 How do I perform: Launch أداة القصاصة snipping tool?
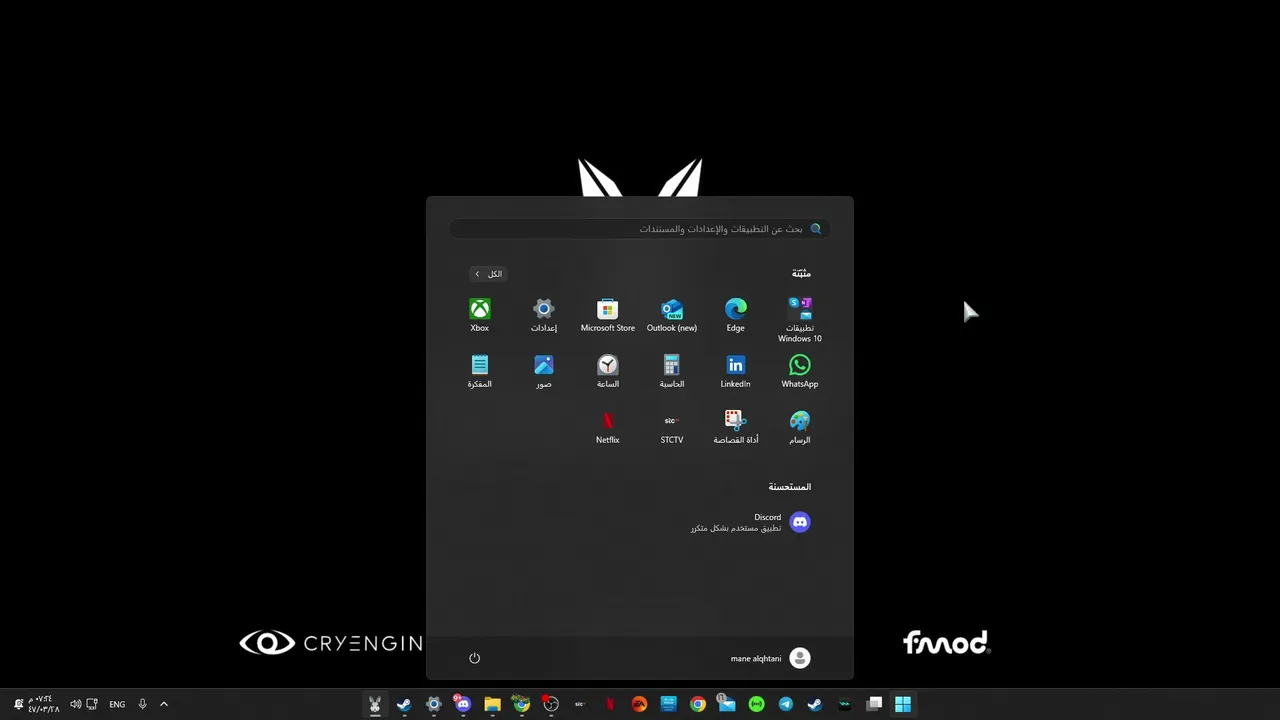pos(736,427)
